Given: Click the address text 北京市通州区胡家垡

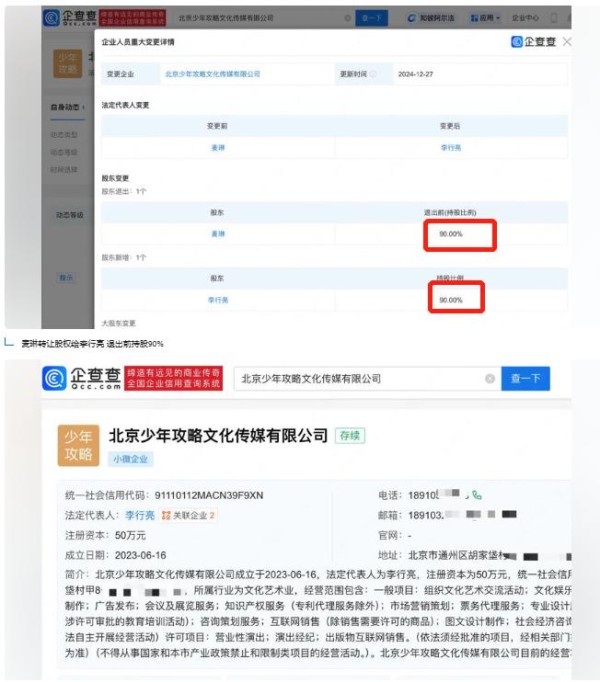Looking at the screenshot, I should pyautogui.click(x=454, y=555).
